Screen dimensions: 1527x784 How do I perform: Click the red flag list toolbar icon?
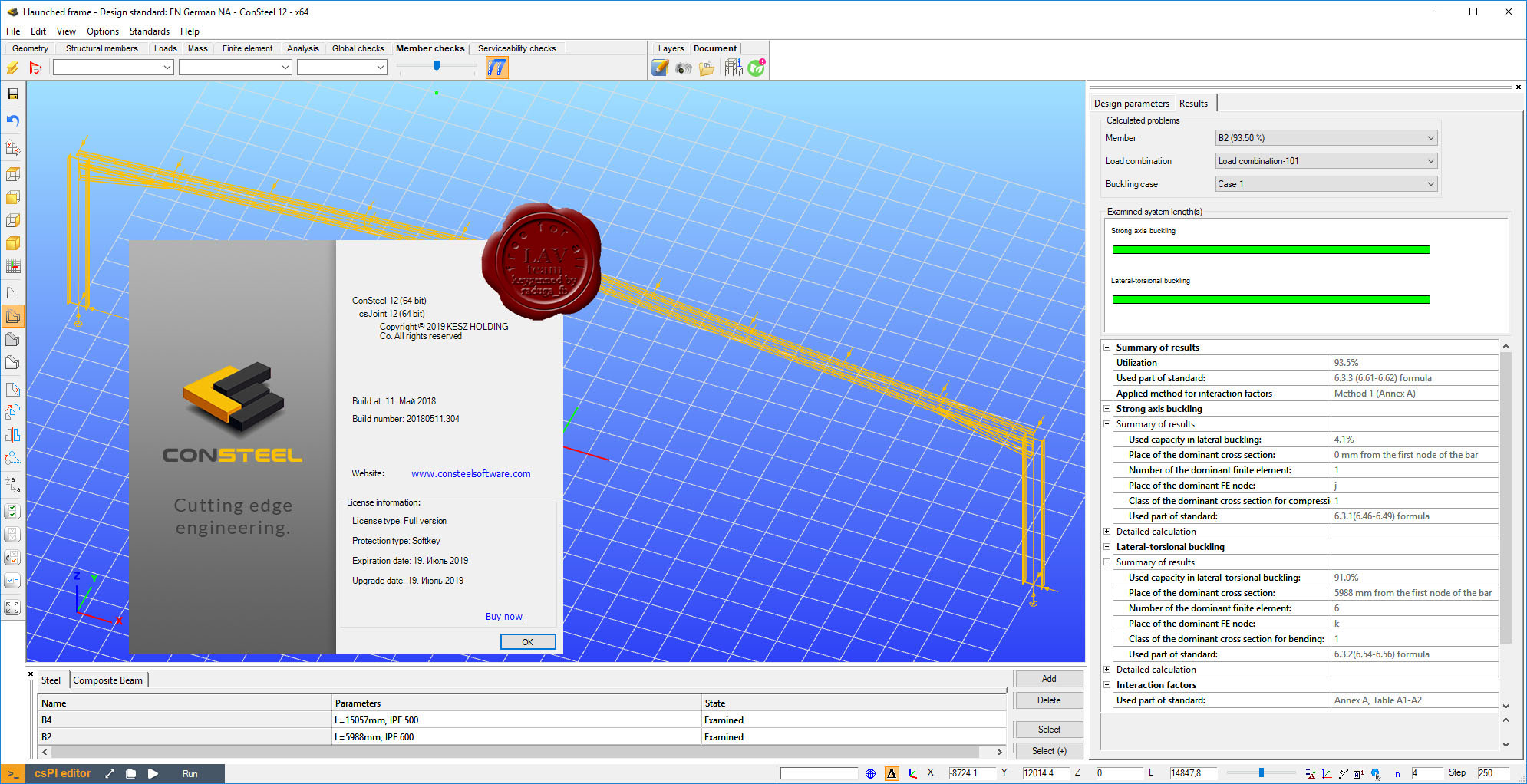coord(35,68)
